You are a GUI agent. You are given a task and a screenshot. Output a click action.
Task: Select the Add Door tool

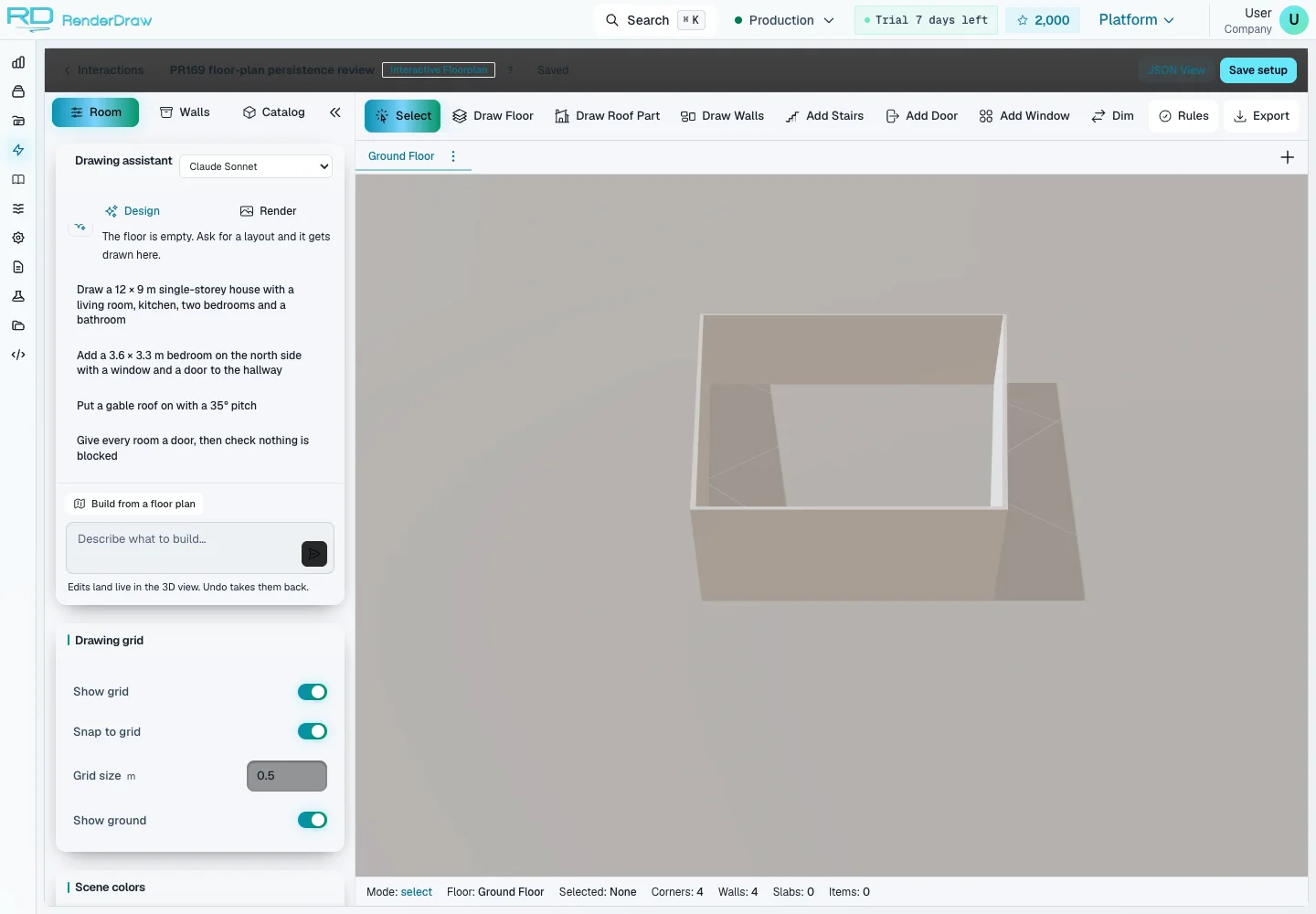[922, 116]
